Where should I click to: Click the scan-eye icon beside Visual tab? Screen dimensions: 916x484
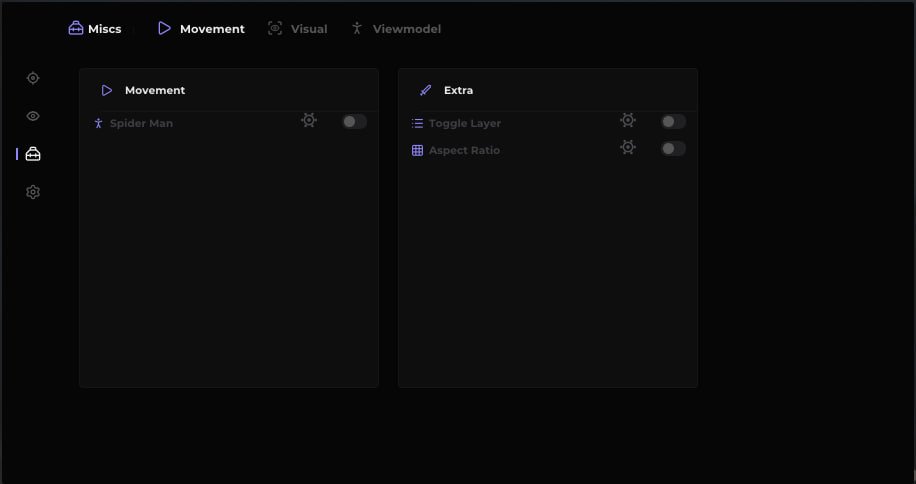tap(275, 28)
